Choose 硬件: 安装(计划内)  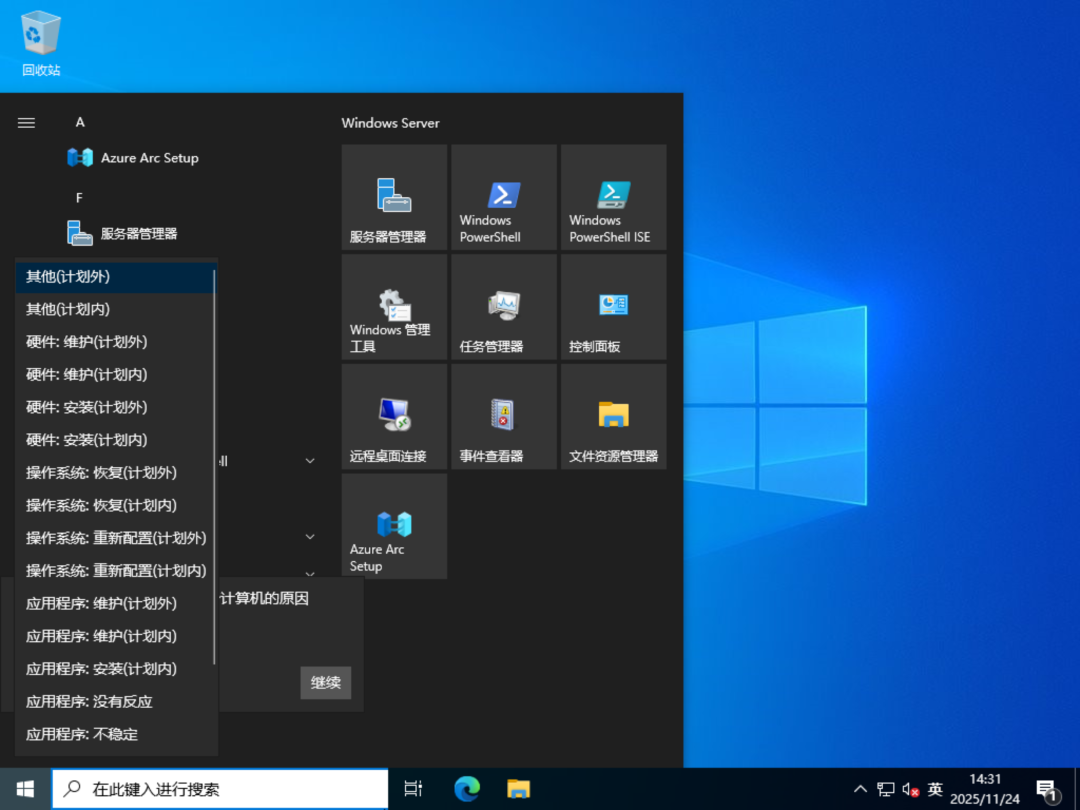(x=115, y=440)
